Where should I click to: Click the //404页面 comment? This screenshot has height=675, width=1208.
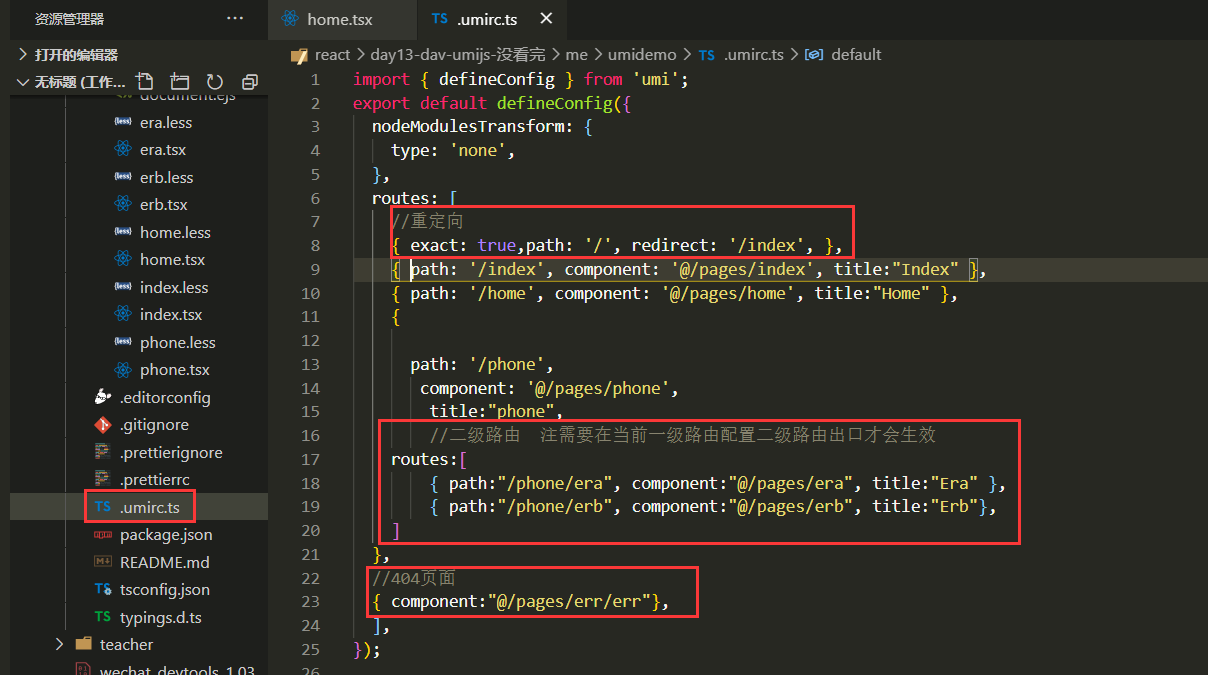click(x=414, y=578)
